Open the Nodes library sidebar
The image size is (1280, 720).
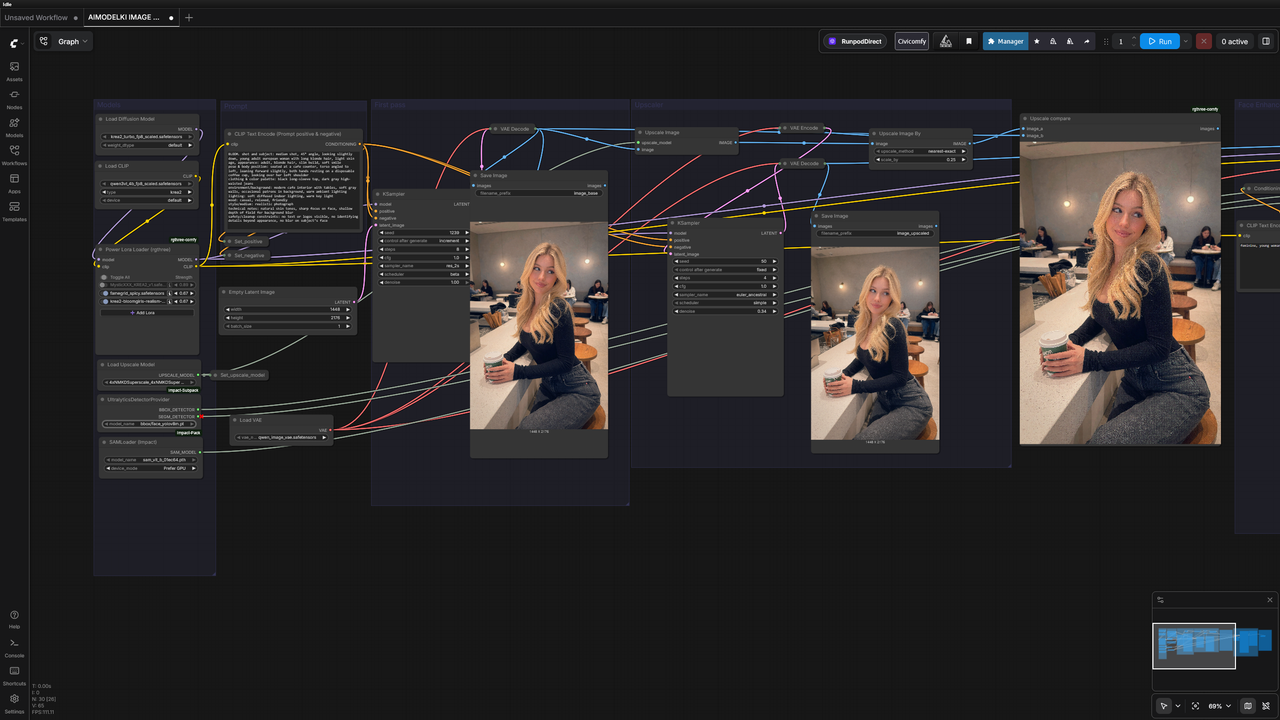tap(14, 98)
